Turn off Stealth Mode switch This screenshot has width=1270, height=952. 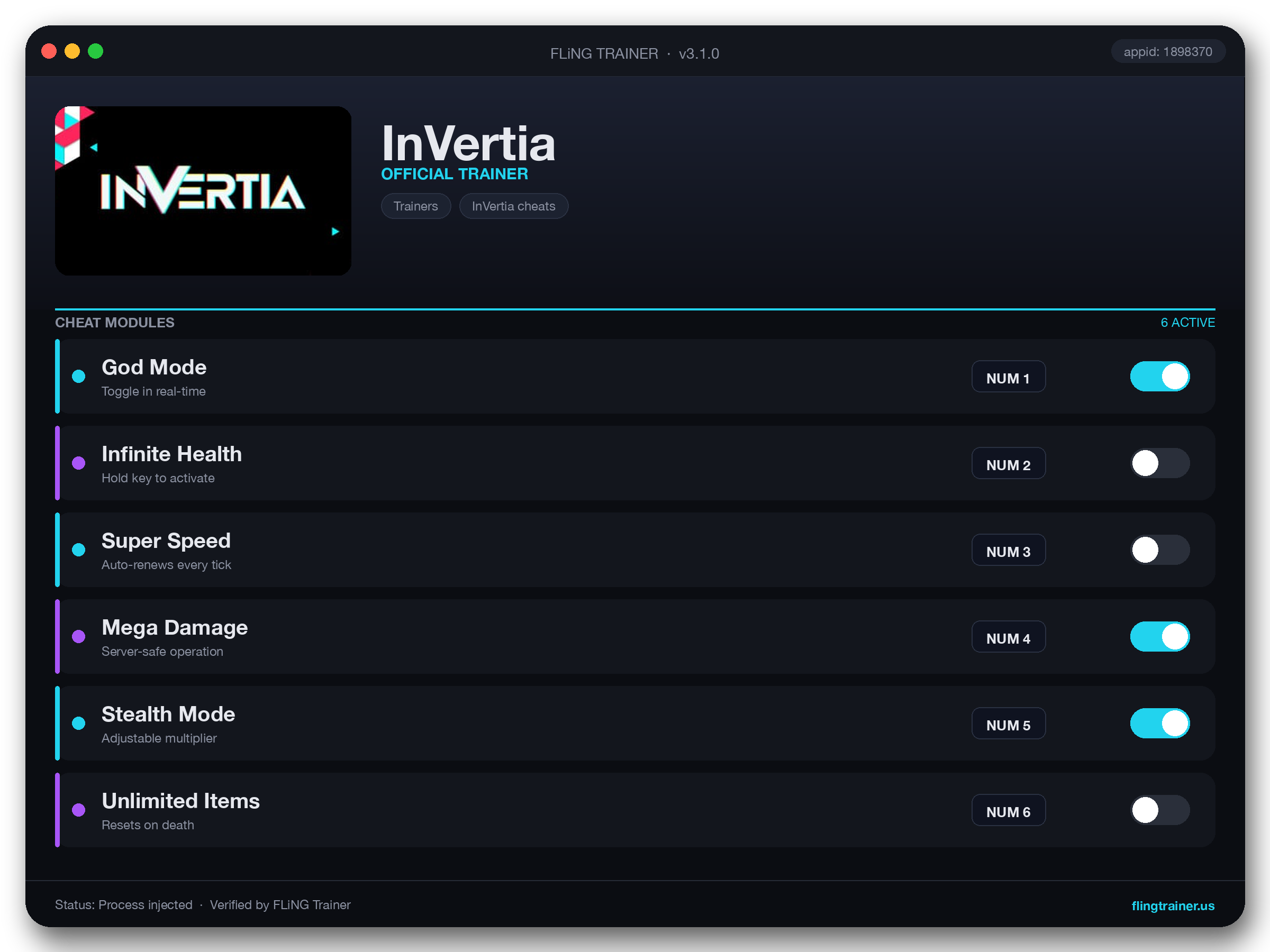click(x=1160, y=723)
